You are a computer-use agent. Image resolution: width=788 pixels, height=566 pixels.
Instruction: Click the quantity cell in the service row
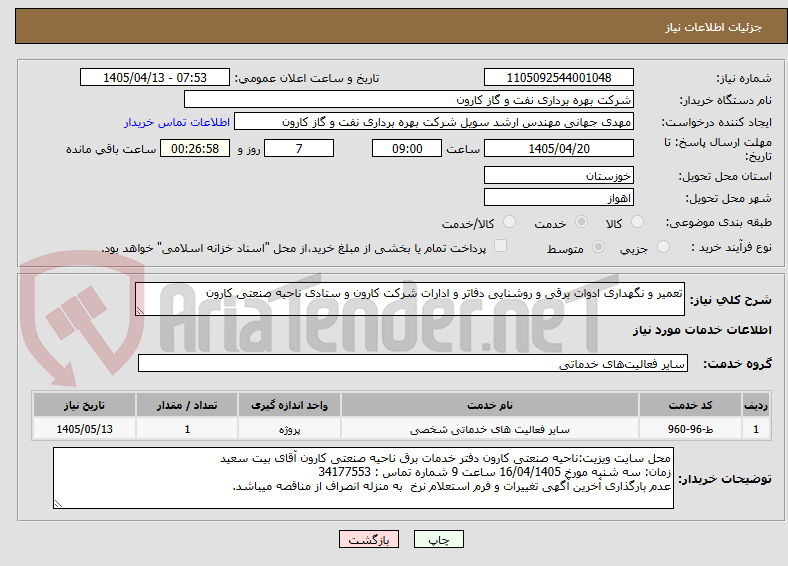point(187,429)
